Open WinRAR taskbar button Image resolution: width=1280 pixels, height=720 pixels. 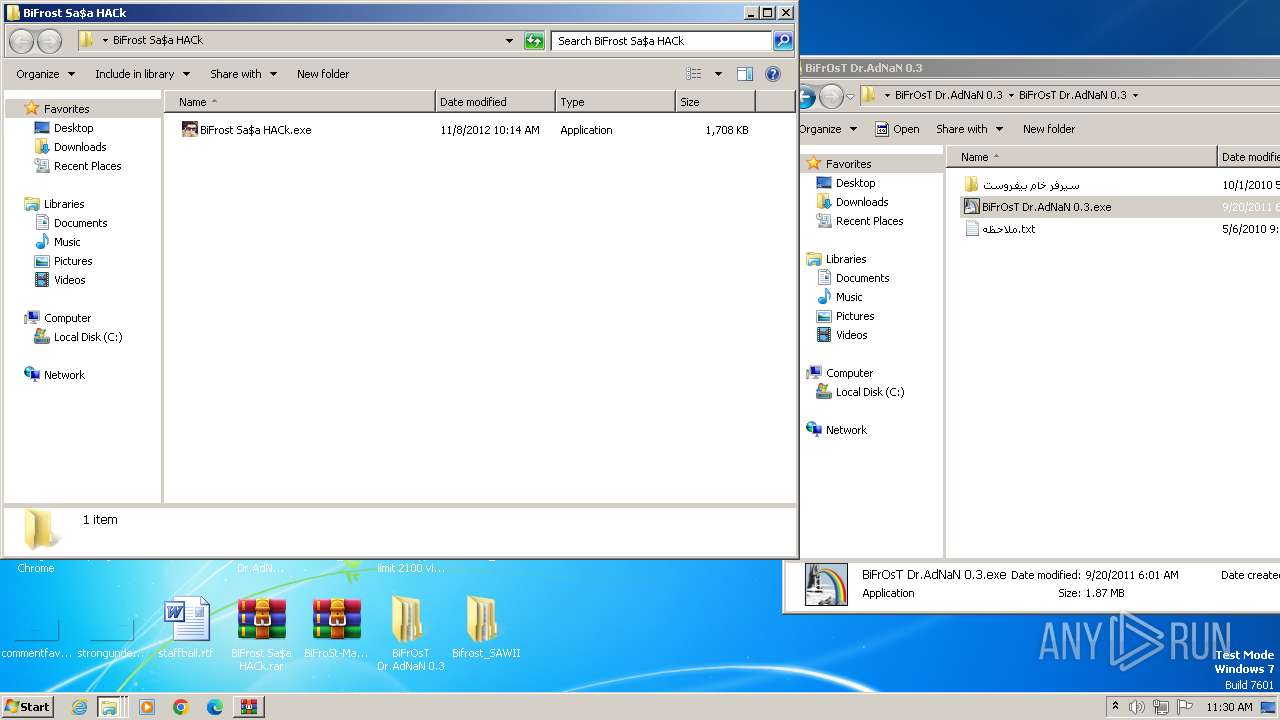249,707
